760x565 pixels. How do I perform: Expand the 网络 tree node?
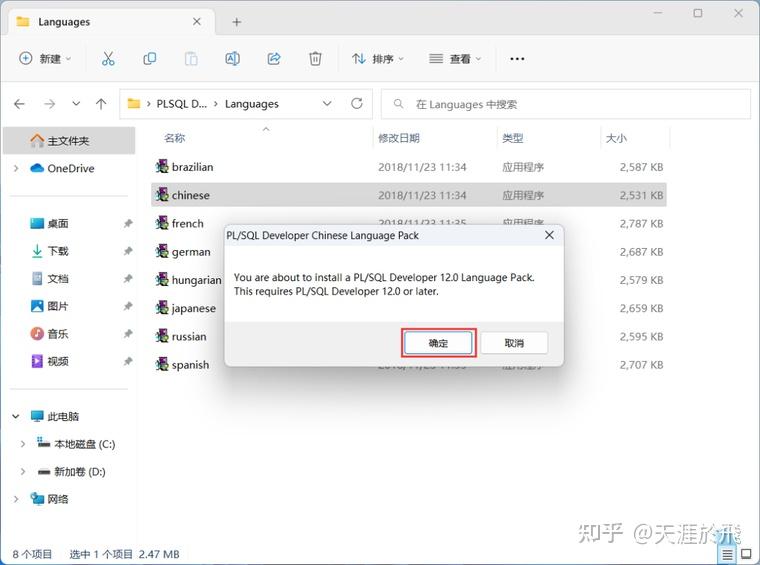pyautogui.click(x=16, y=499)
